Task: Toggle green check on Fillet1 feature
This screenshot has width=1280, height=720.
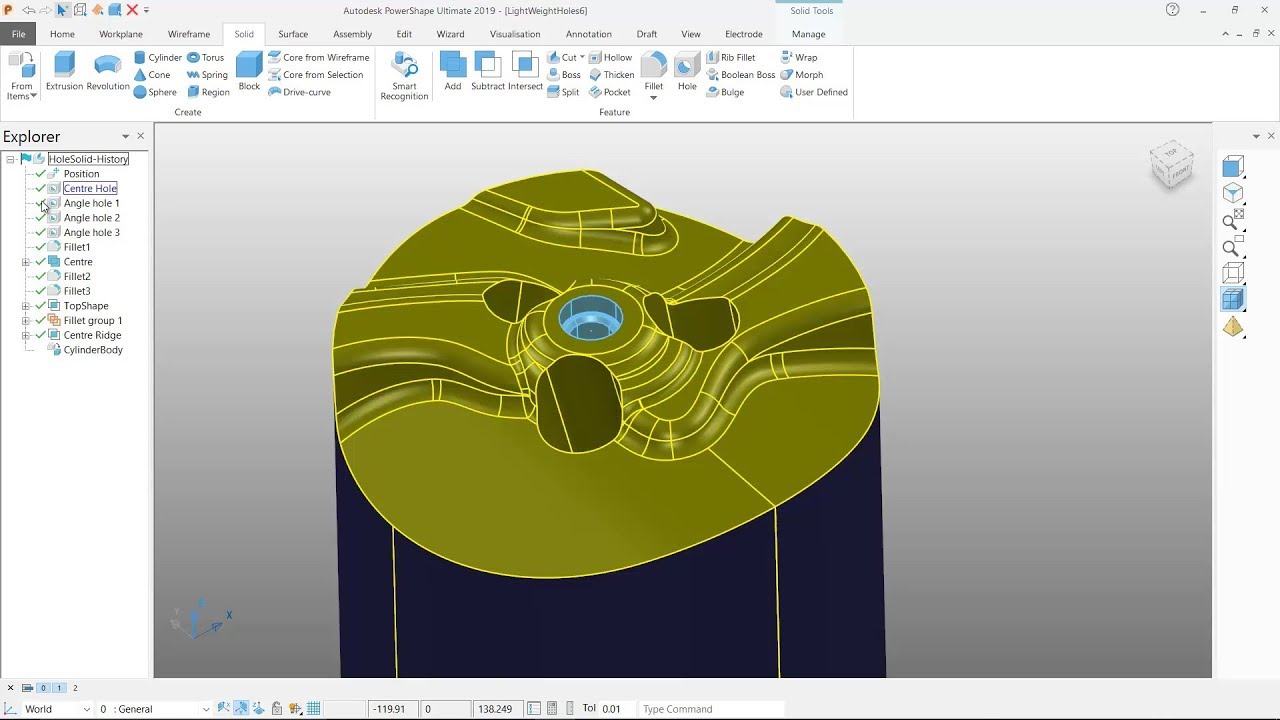Action: (x=41, y=247)
